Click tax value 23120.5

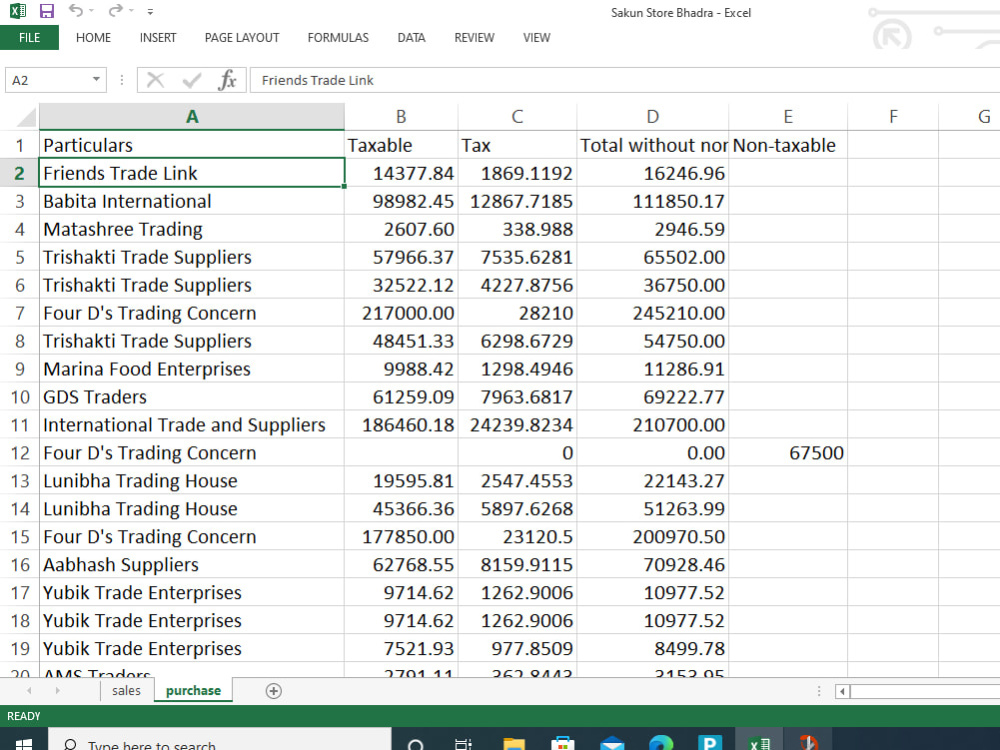coord(517,537)
